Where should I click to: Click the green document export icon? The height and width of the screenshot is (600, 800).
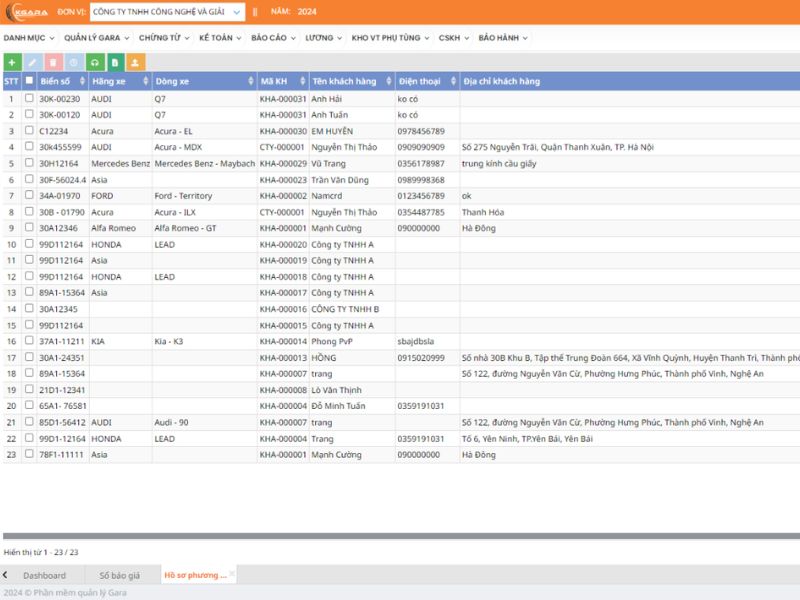click(x=116, y=62)
